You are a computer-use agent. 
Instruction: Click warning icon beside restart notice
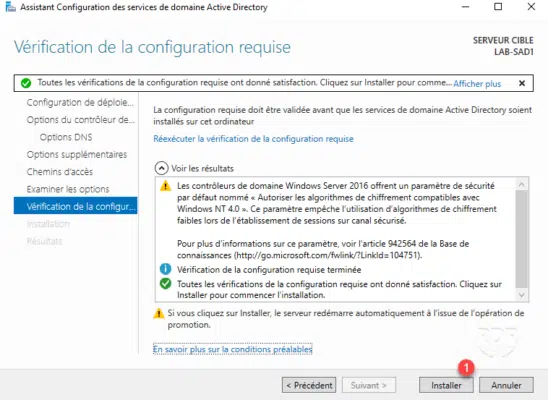(x=159, y=313)
